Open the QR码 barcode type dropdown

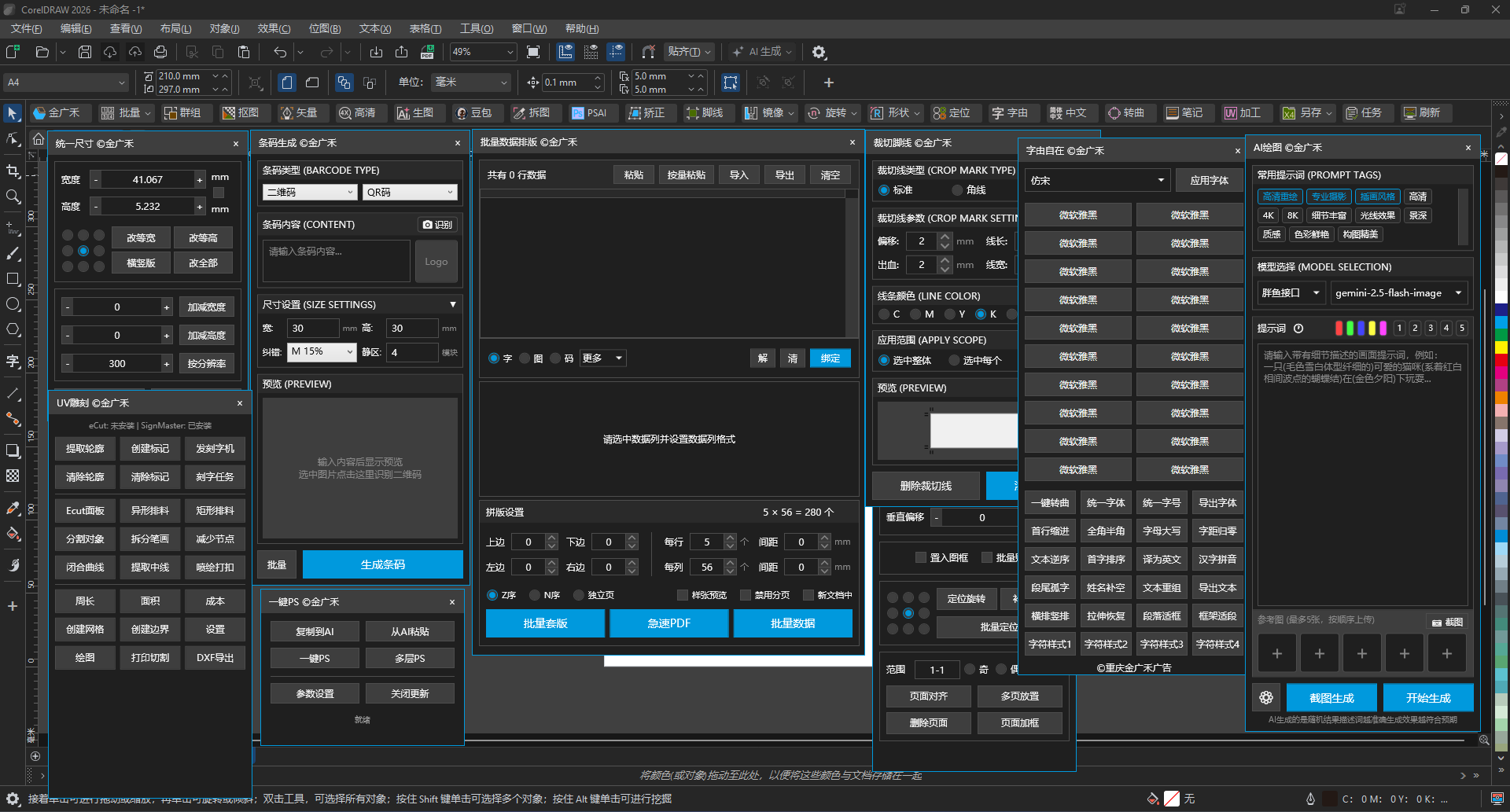(409, 193)
